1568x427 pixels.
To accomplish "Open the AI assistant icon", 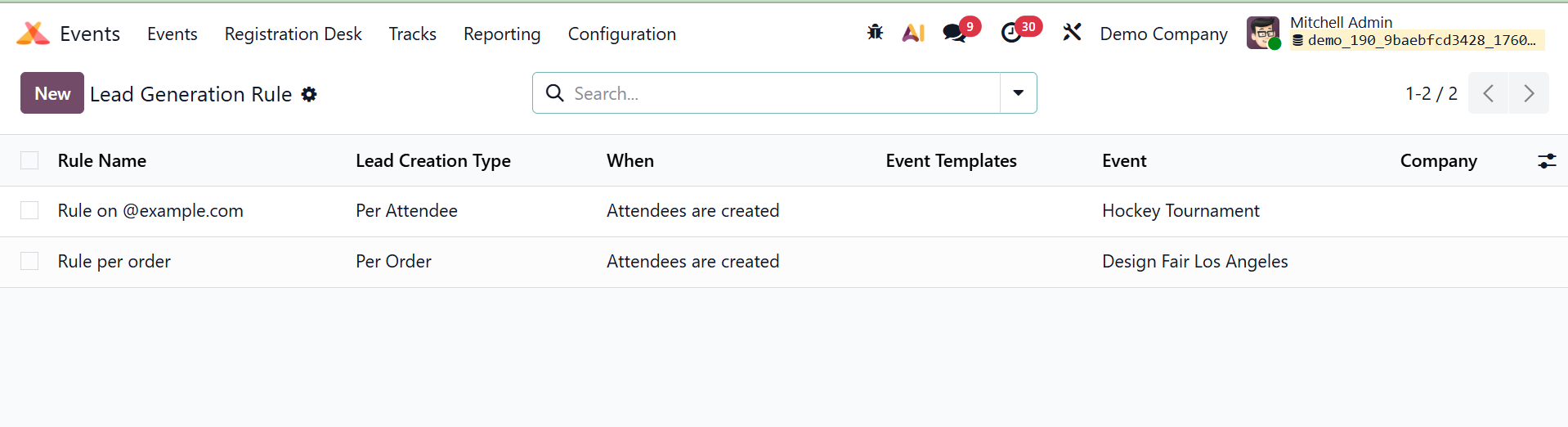I will click(913, 33).
